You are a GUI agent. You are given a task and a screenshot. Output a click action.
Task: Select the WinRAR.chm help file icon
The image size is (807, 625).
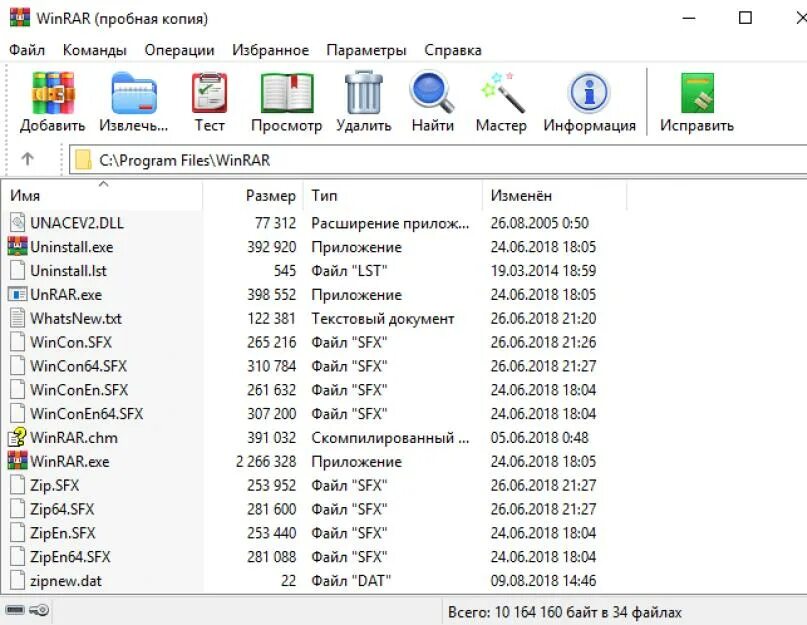coord(17,437)
